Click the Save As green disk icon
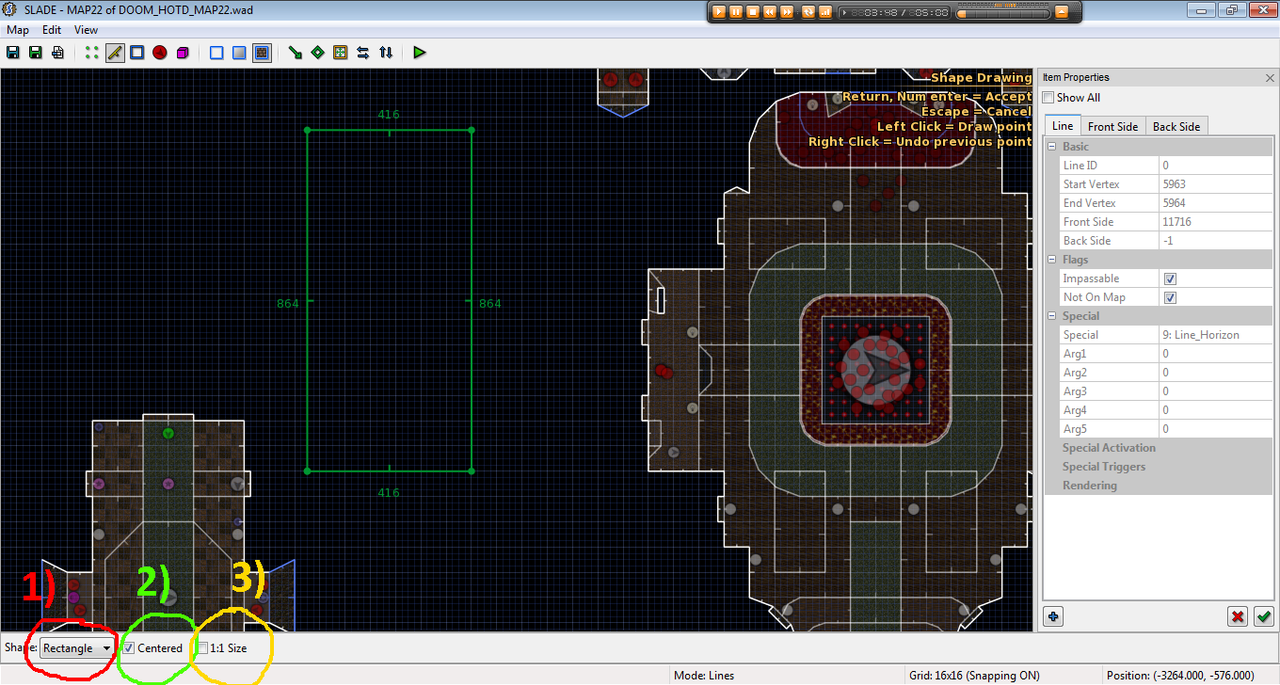Viewport: 1280px width, 685px height. tap(35, 52)
